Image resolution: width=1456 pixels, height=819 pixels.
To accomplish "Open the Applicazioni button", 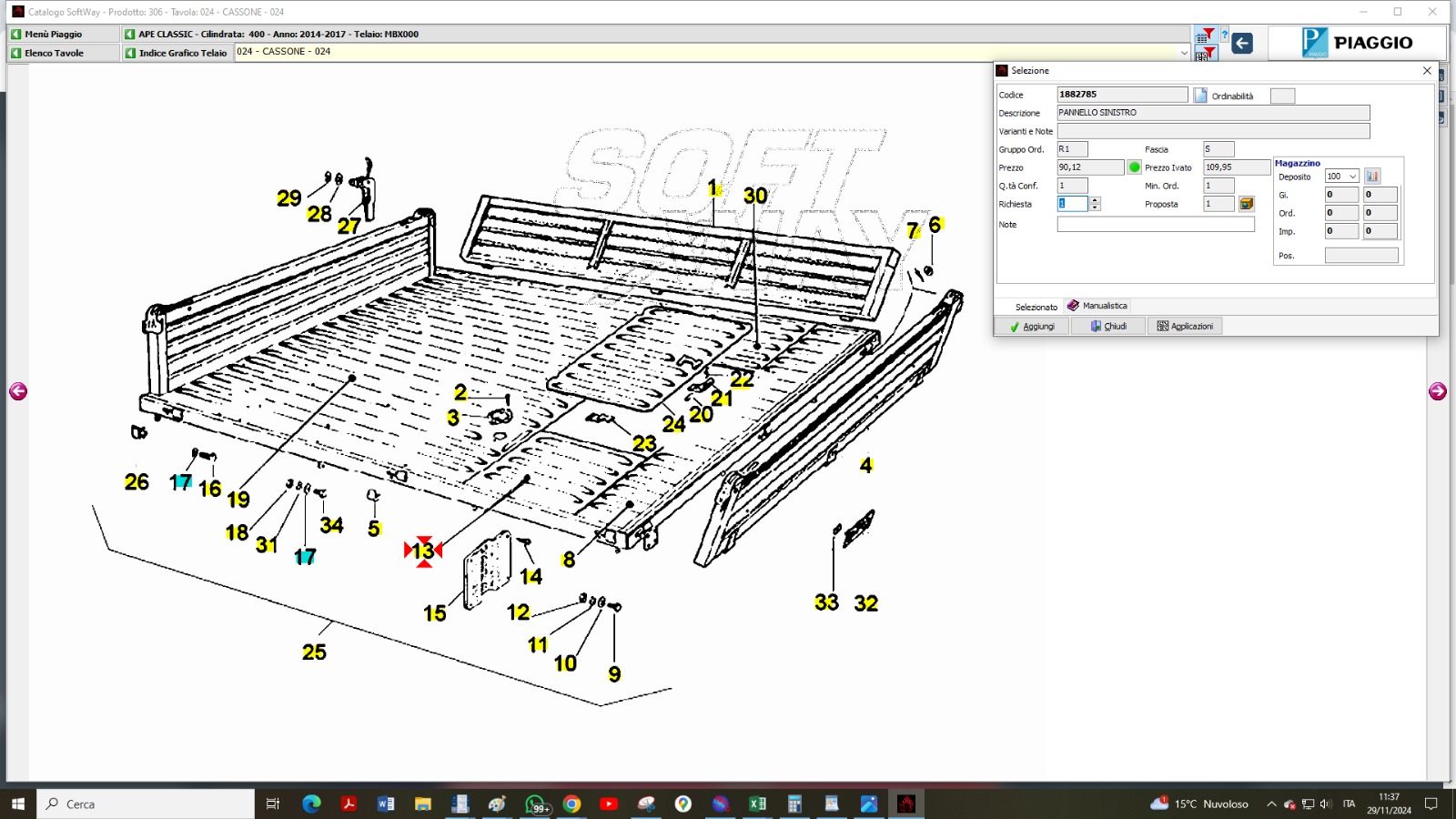I will pos(1185,326).
